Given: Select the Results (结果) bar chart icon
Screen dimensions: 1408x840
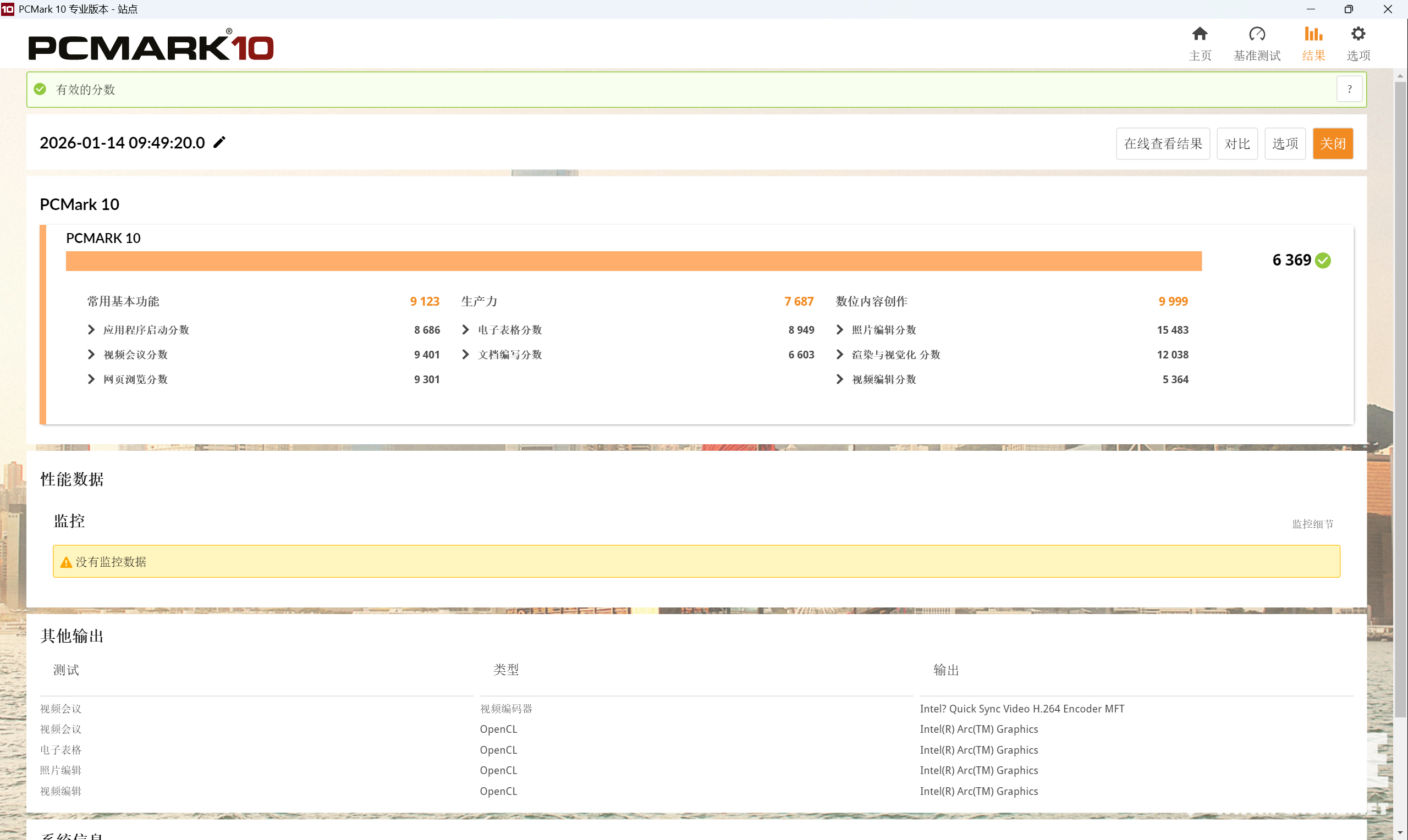Looking at the screenshot, I should click(x=1313, y=35).
